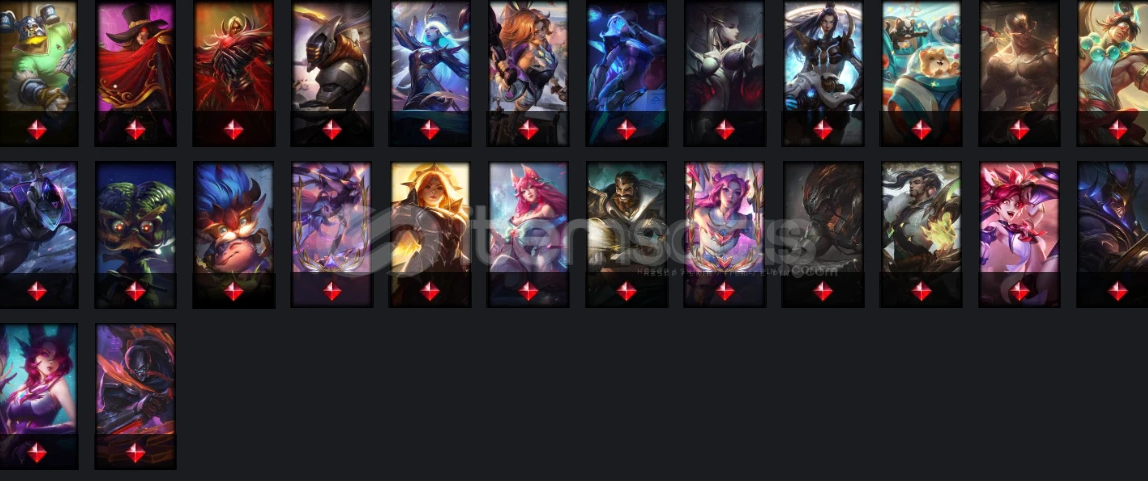Viewport: 1148px width, 481px height.
Task: Click the red gem beneath the cigar-smoking bearded man
Action: [x=626, y=291]
